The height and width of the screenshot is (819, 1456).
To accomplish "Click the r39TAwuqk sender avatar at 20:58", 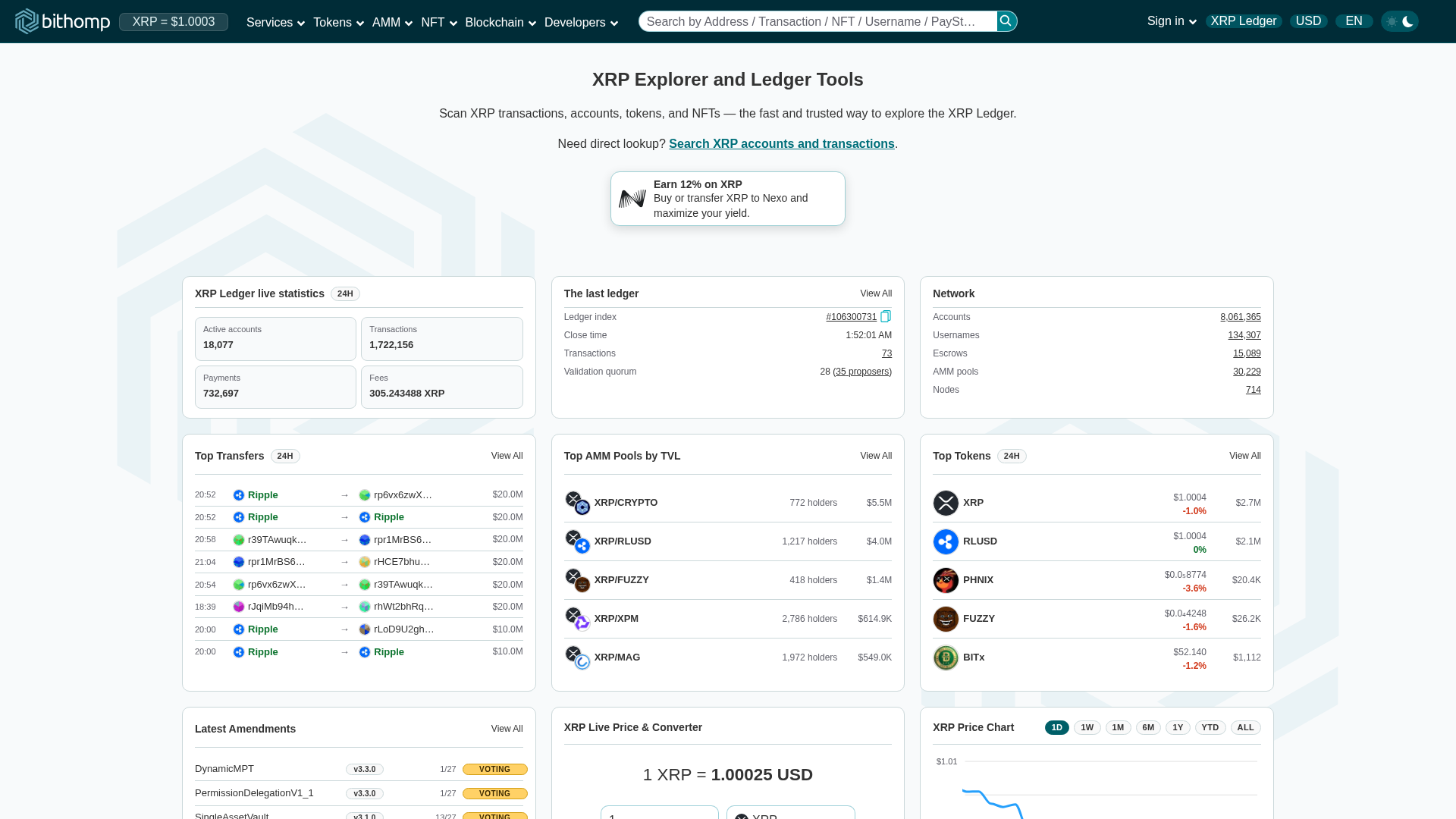I will pyautogui.click(x=239, y=540).
